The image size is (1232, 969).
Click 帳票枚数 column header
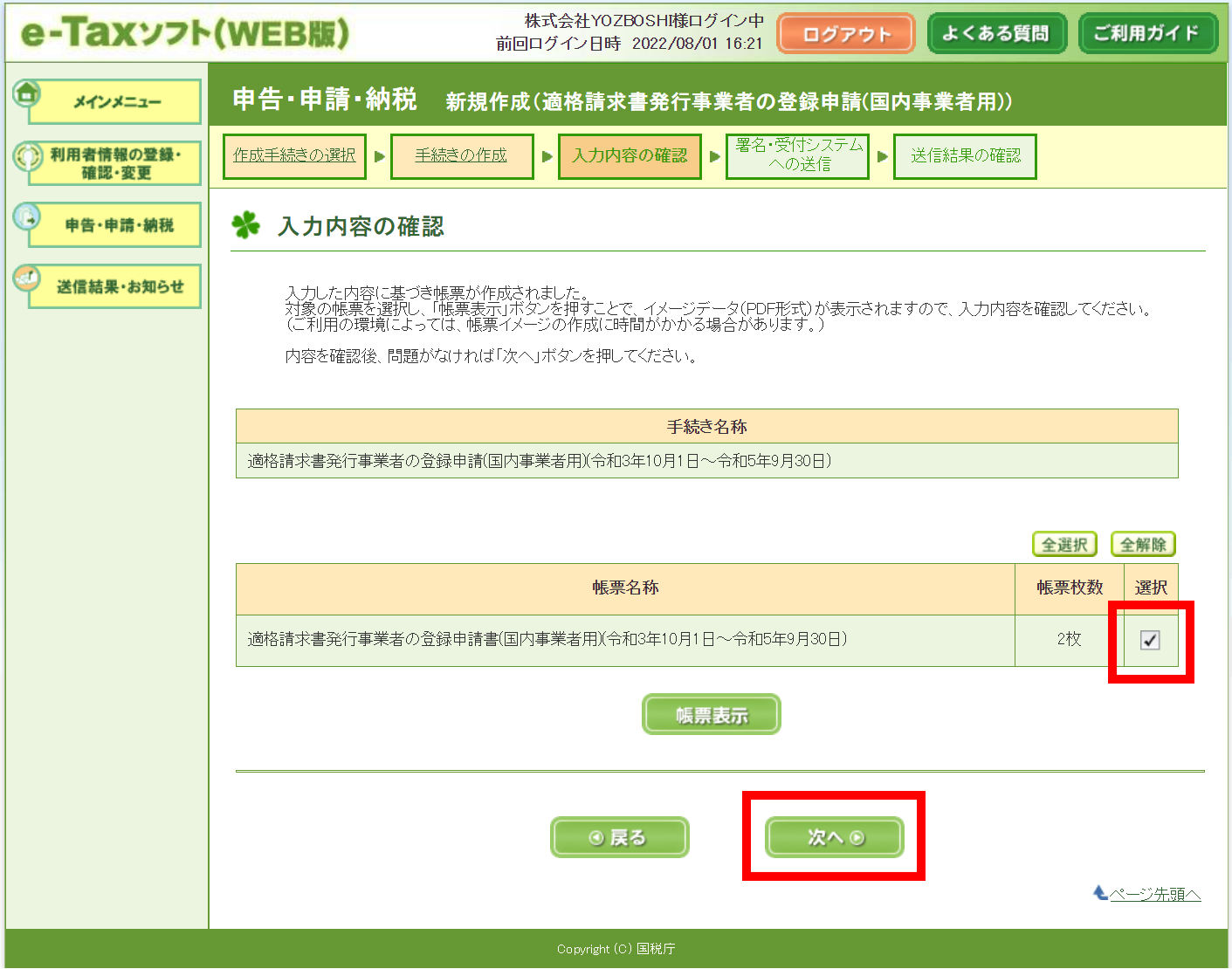[x=1070, y=588]
